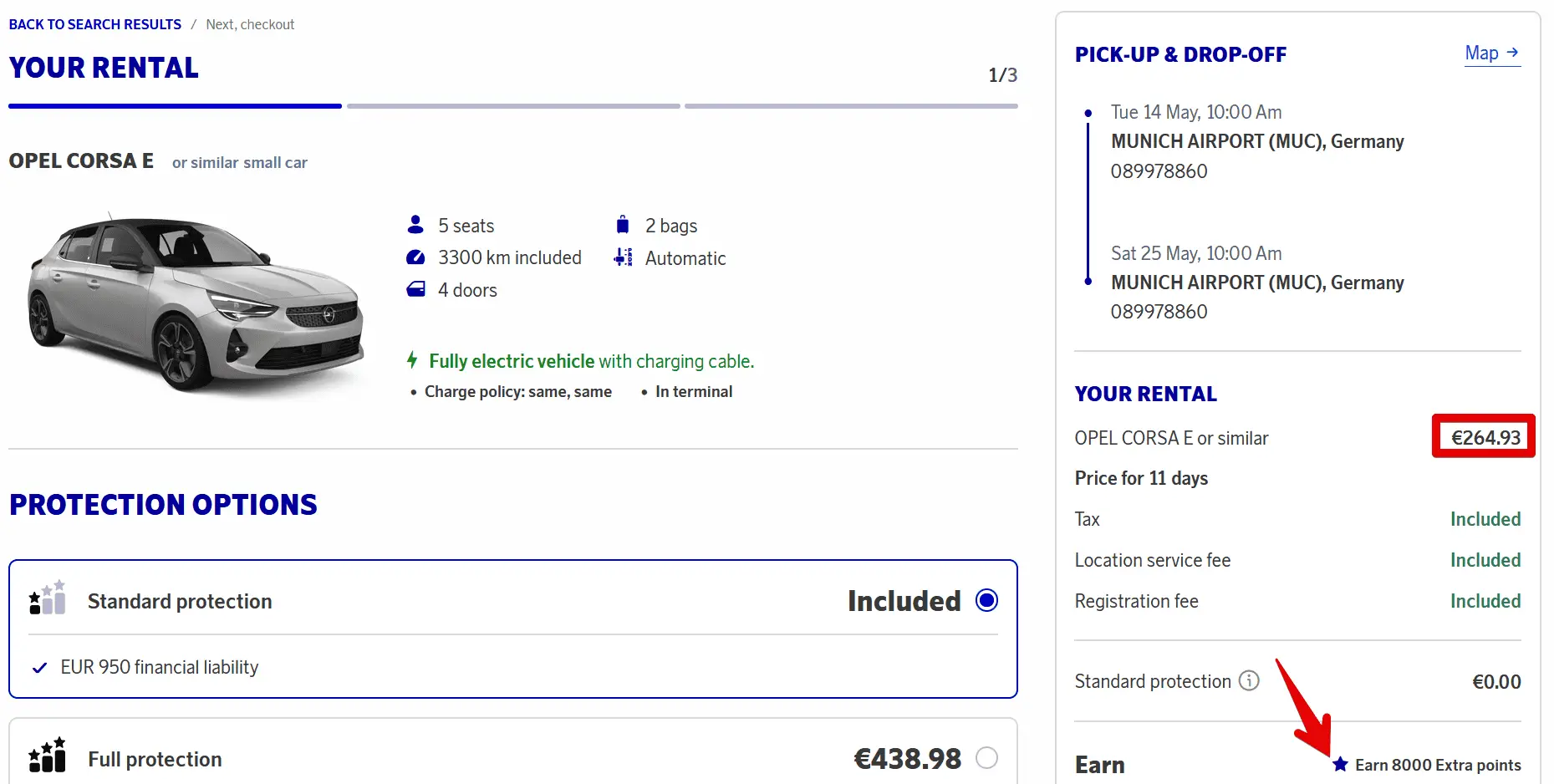Click the automatic transmission gear icon
The width and height of the screenshot is (1554, 784).
click(x=623, y=257)
